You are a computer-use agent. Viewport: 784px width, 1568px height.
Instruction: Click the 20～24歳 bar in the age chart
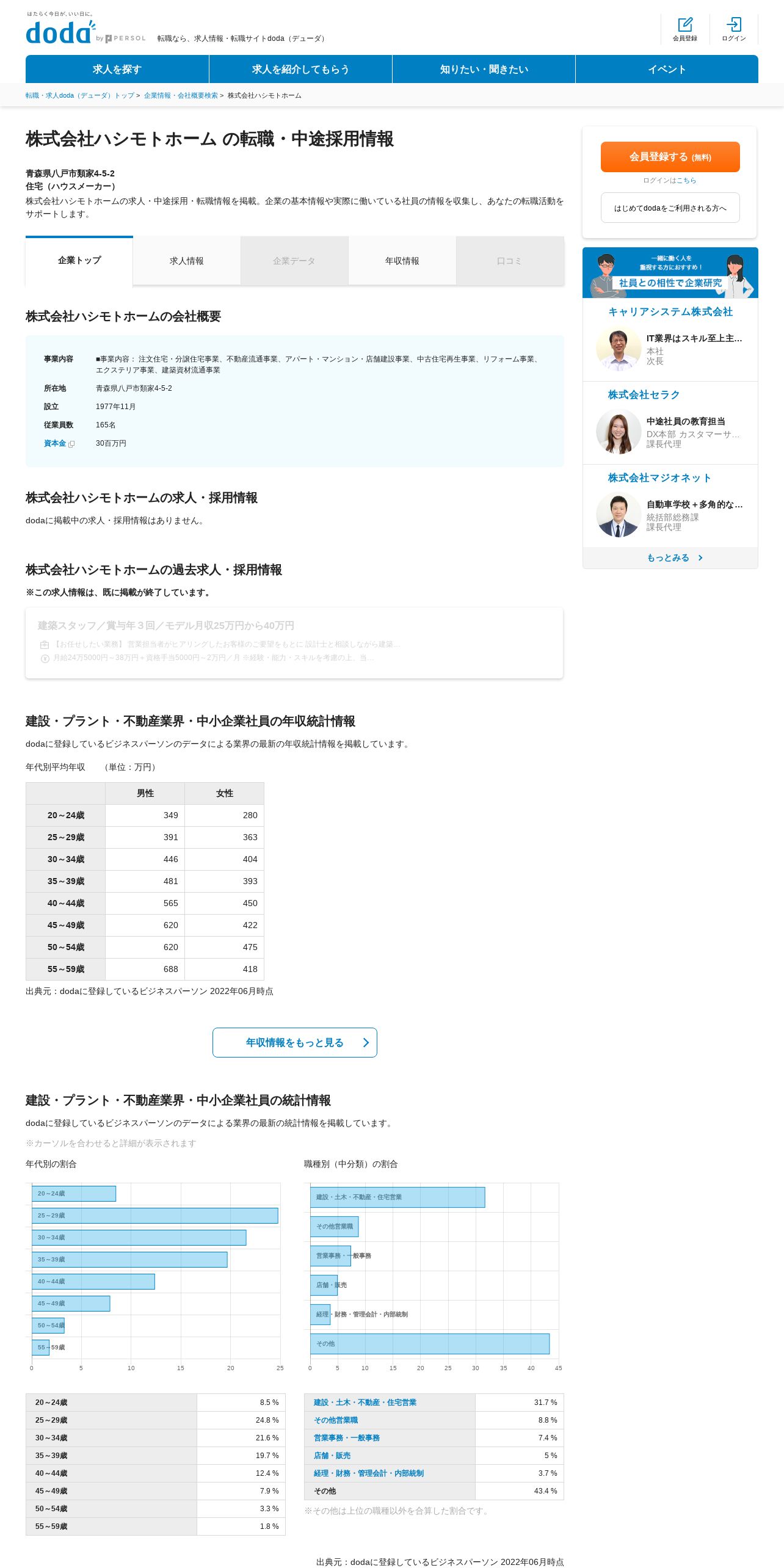[74, 1193]
